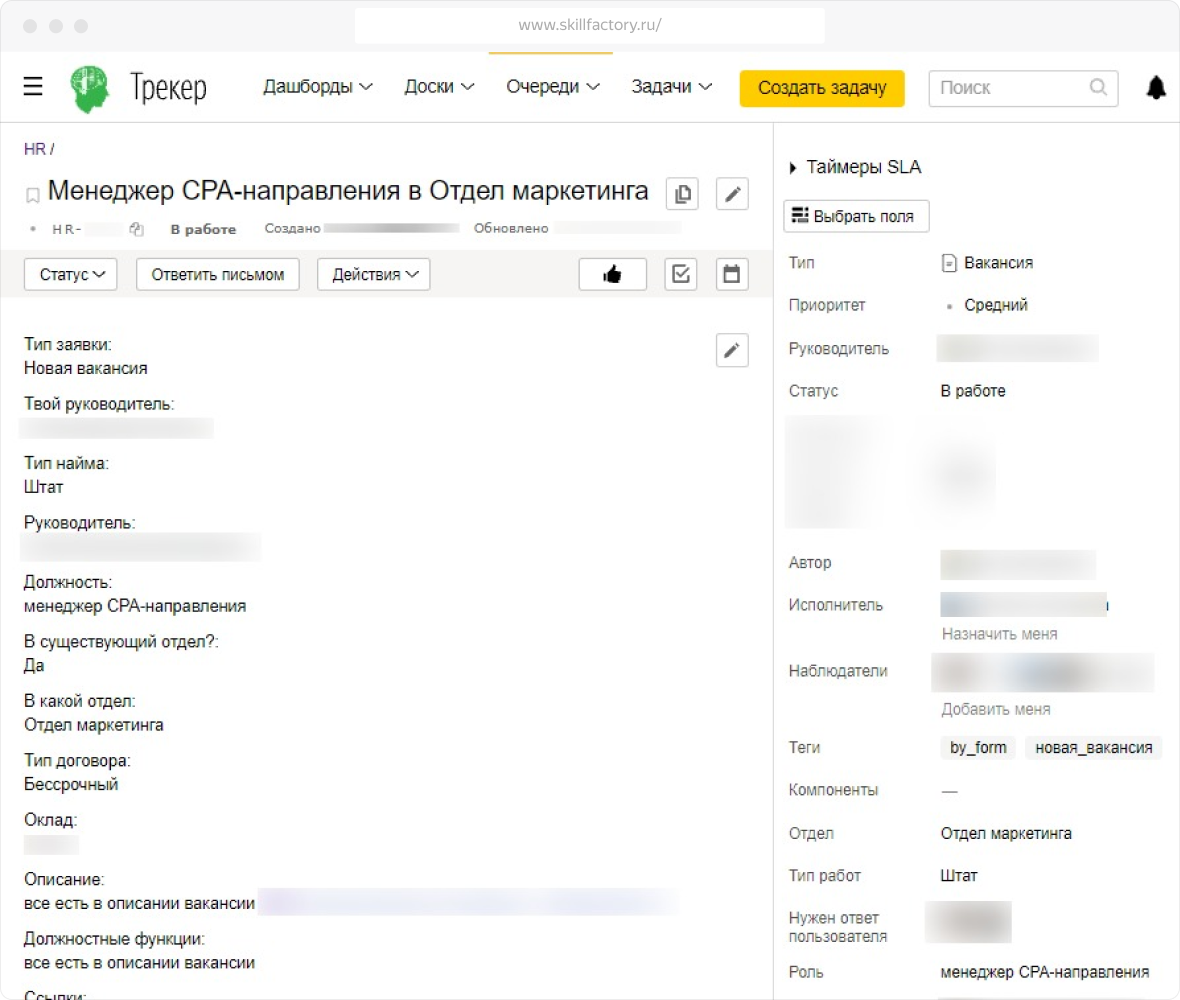
Task: Edit task parameters via the pencil icon
Action: (x=732, y=350)
